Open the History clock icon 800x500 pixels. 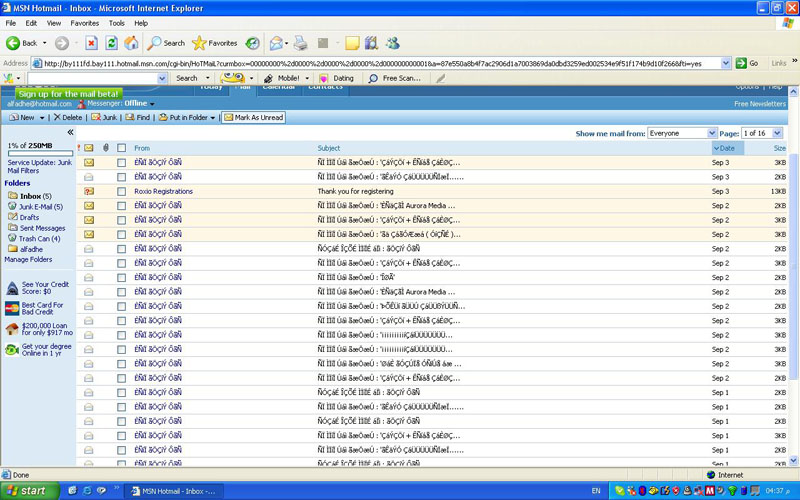coord(253,43)
